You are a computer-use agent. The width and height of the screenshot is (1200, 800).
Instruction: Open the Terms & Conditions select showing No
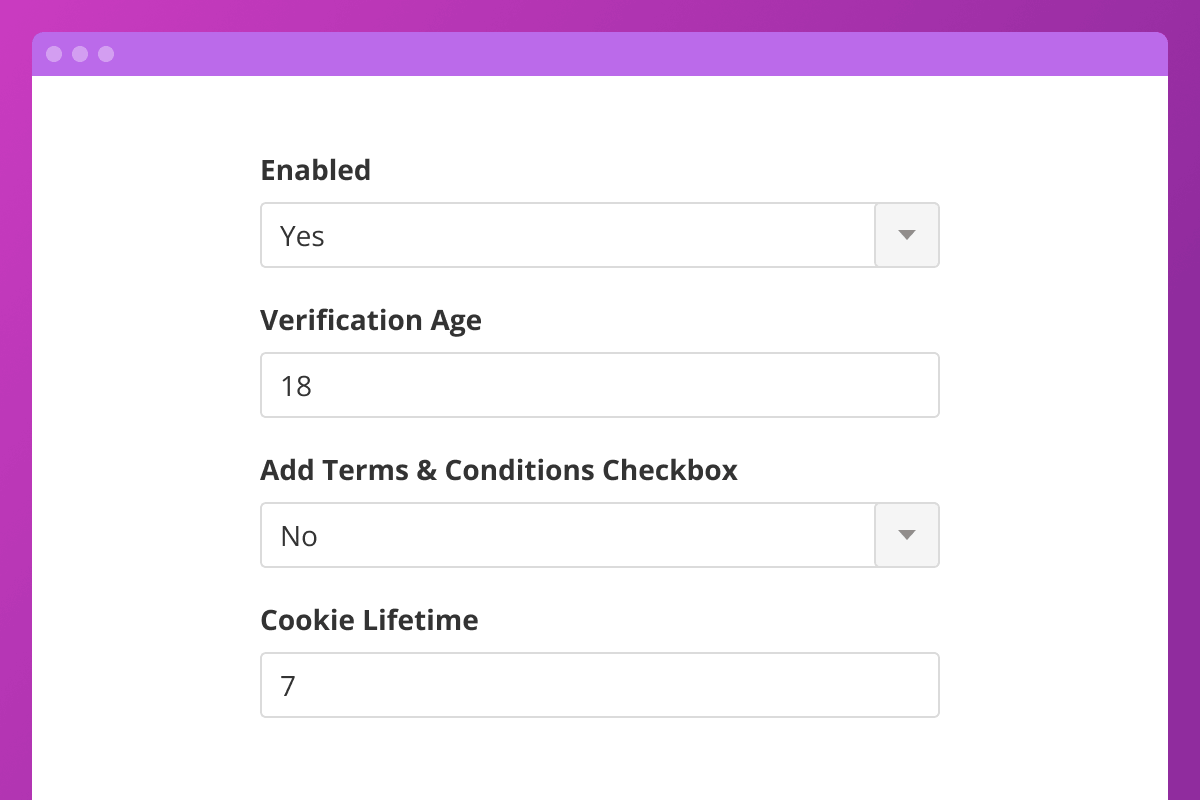coord(568,535)
